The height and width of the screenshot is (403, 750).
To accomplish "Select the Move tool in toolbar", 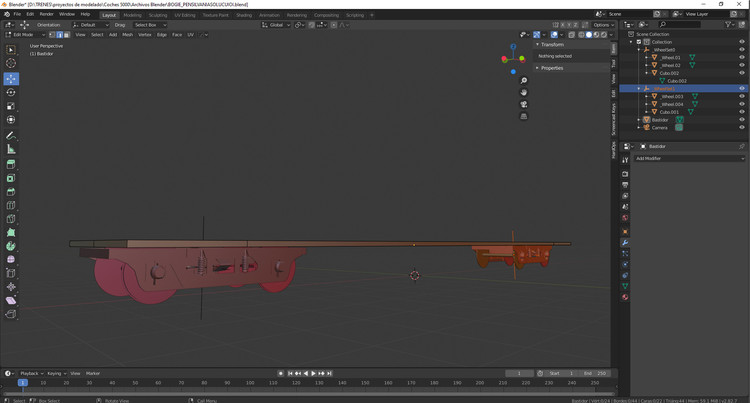I will [x=11, y=78].
